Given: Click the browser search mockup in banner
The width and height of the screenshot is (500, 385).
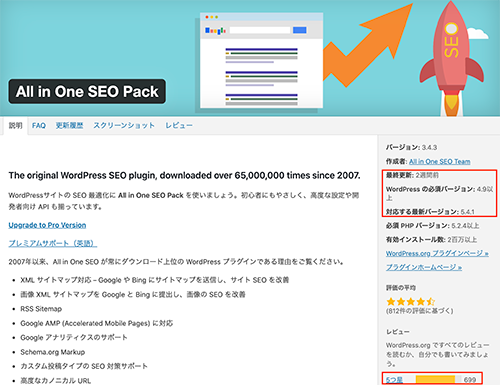Looking at the screenshot, I should (261, 60).
